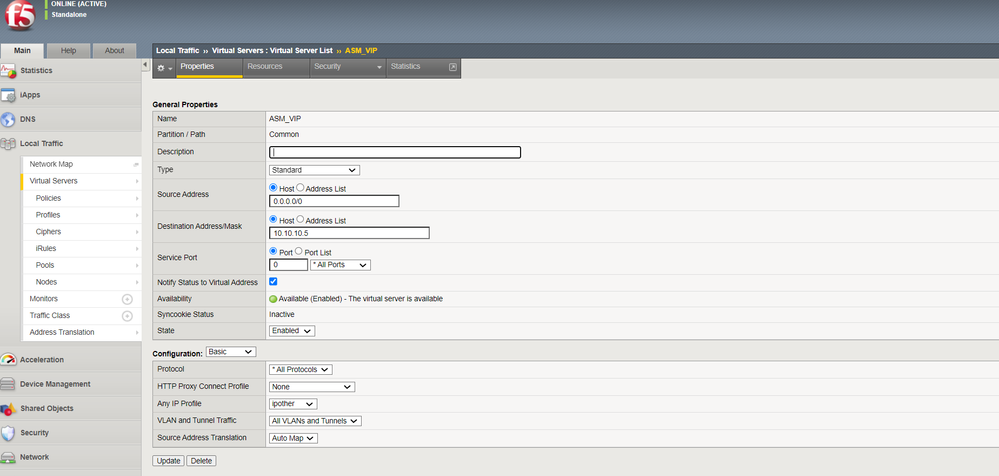This screenshot has height=476, width=999.
Task: Open the iApps section icon
Action: tap(8, 95)
